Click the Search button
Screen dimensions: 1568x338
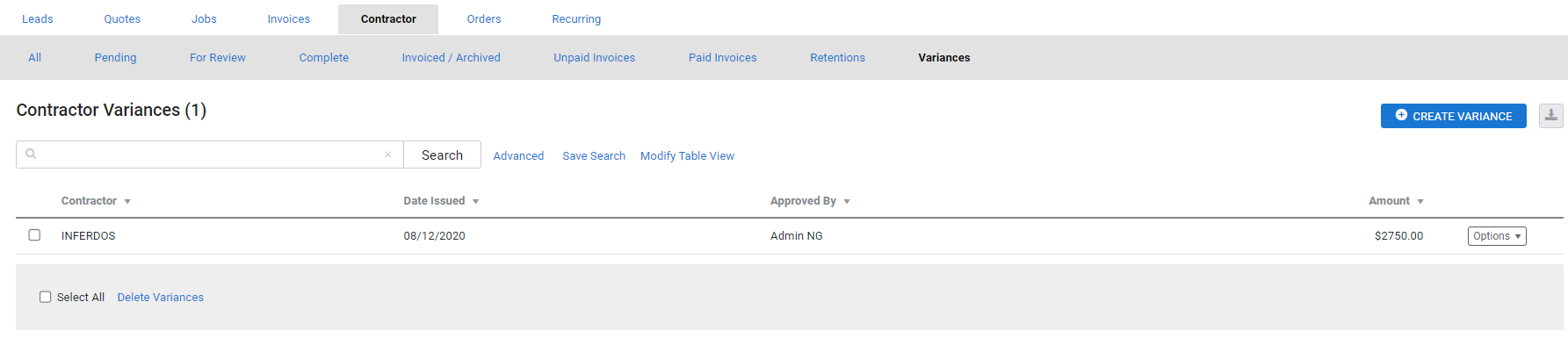[x=442, y=155]
